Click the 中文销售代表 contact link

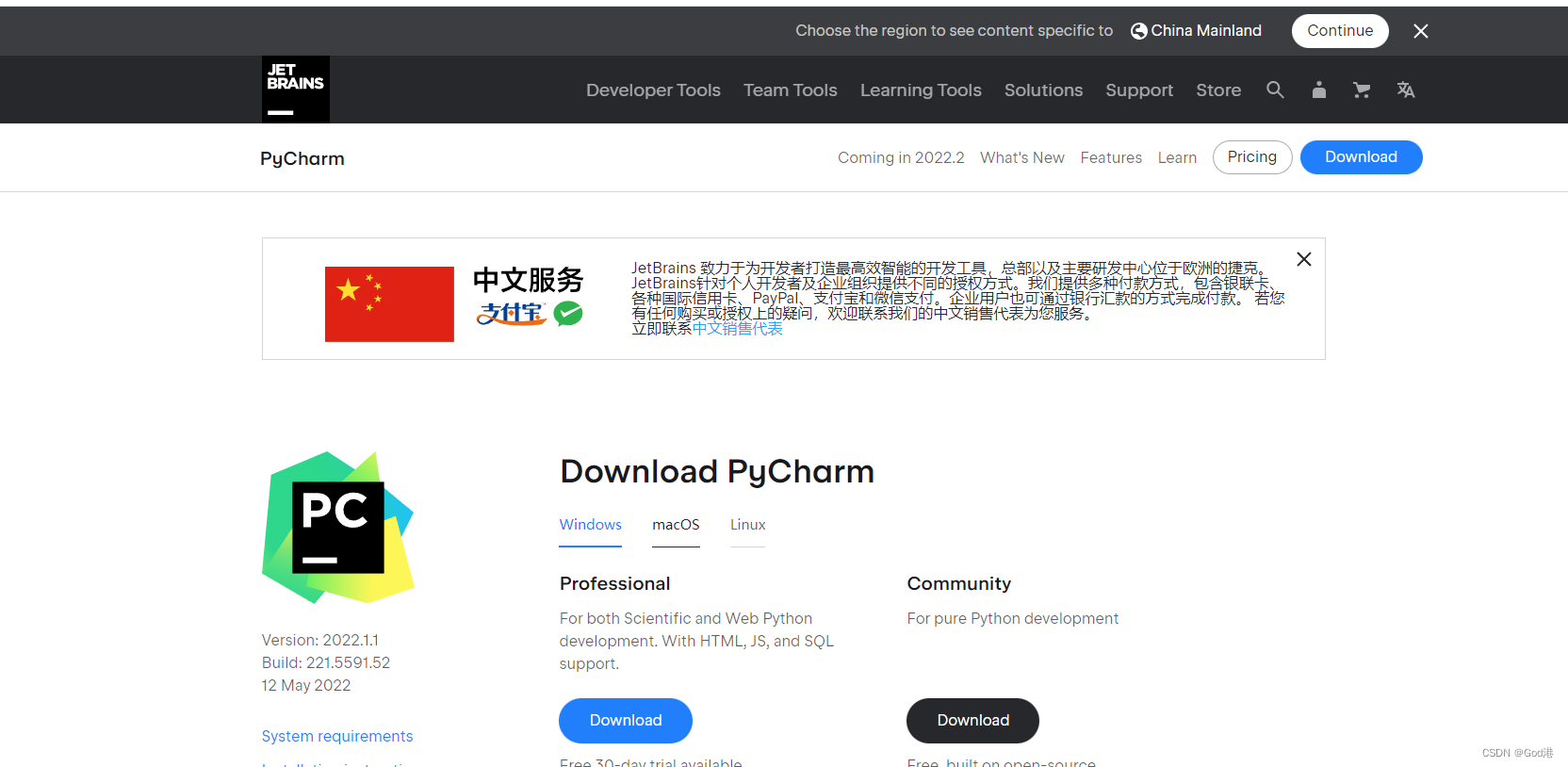click(x=737, y=329)
